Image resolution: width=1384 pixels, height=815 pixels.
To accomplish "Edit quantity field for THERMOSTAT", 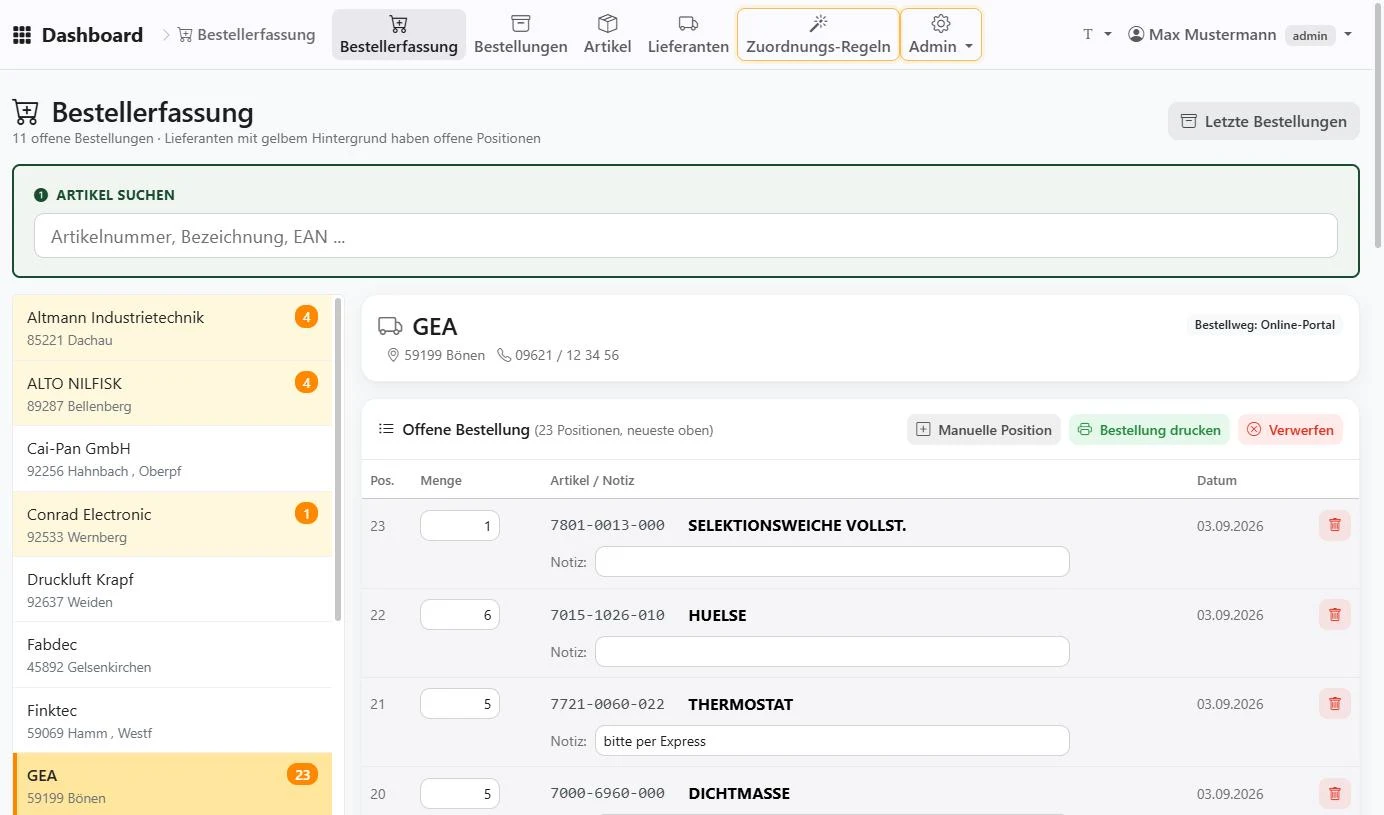I will point(460,704).
